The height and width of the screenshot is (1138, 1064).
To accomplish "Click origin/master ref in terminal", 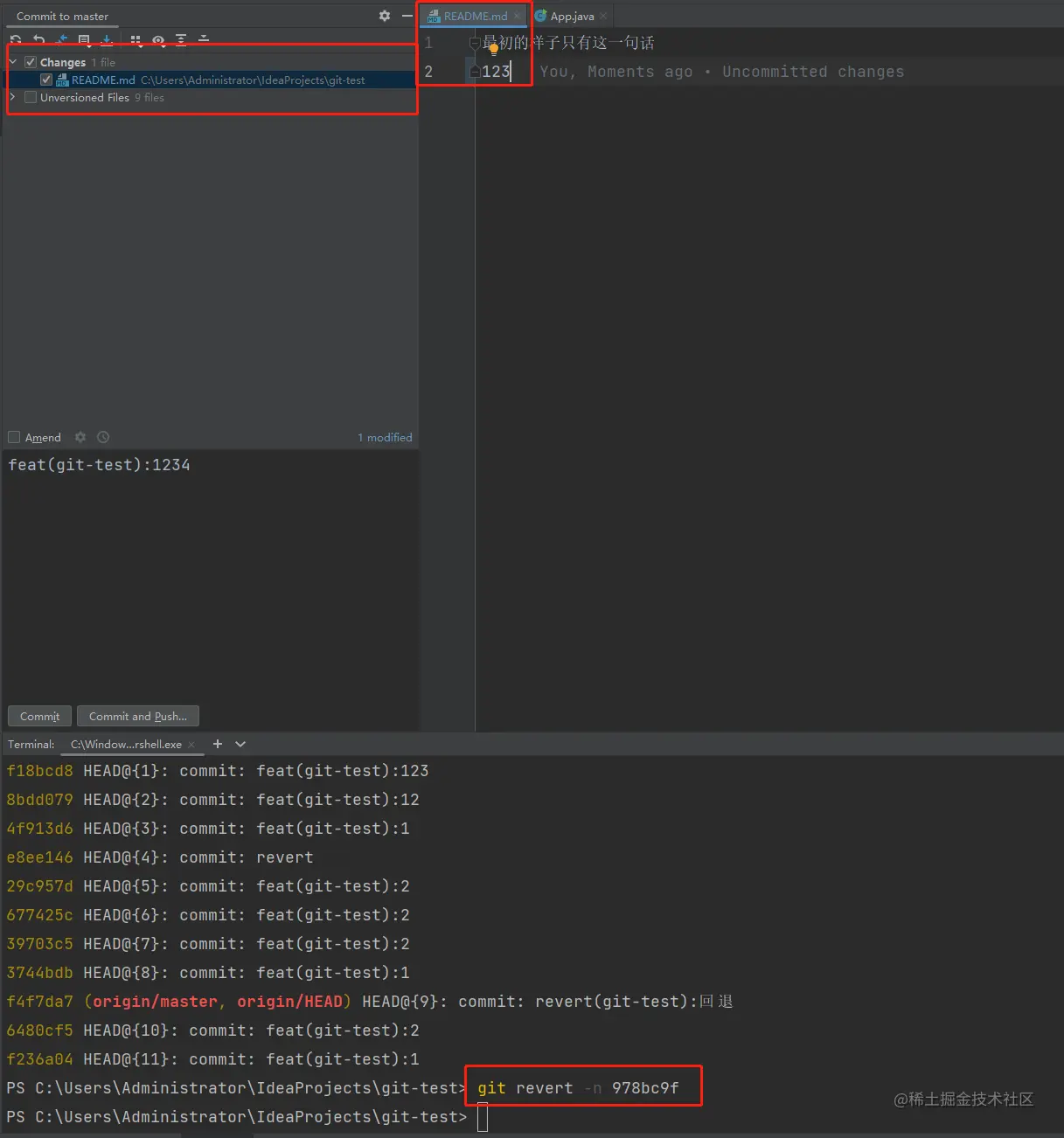I will pos(155,1002).
